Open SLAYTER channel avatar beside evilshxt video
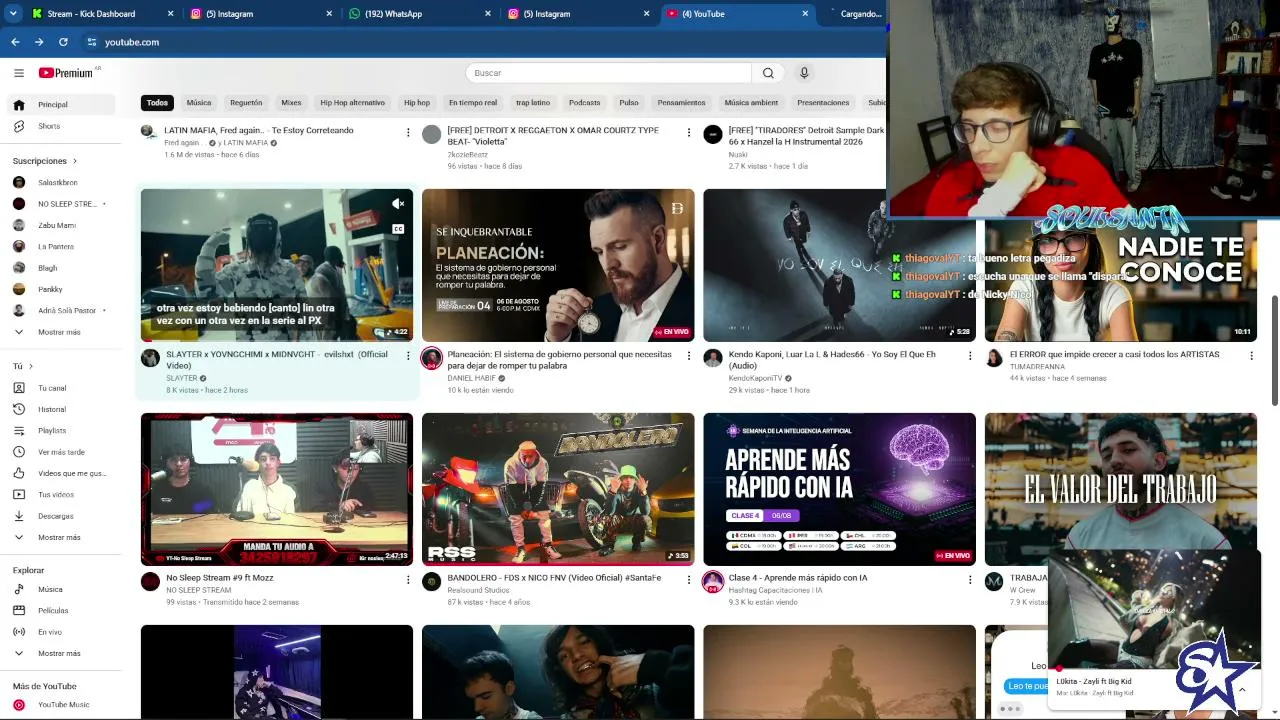1280x720 pixels. 150,358
